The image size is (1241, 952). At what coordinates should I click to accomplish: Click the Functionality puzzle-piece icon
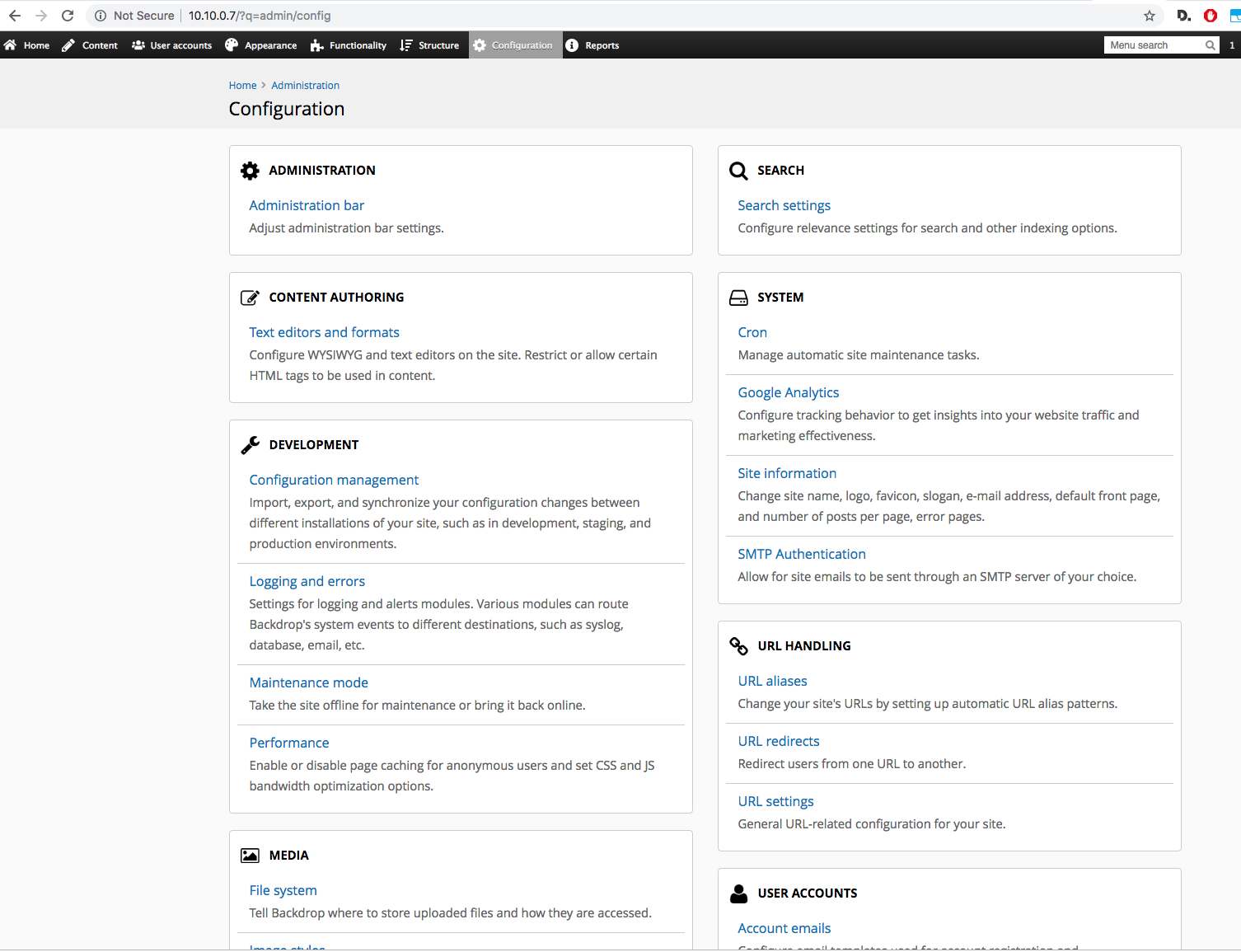pos(317,45)
